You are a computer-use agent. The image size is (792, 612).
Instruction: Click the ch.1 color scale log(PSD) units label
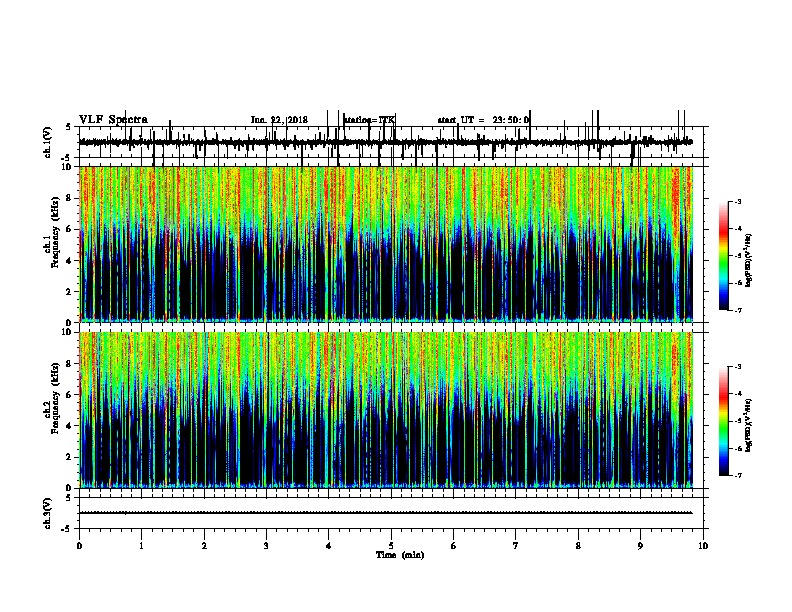click(x=749, y=261)
